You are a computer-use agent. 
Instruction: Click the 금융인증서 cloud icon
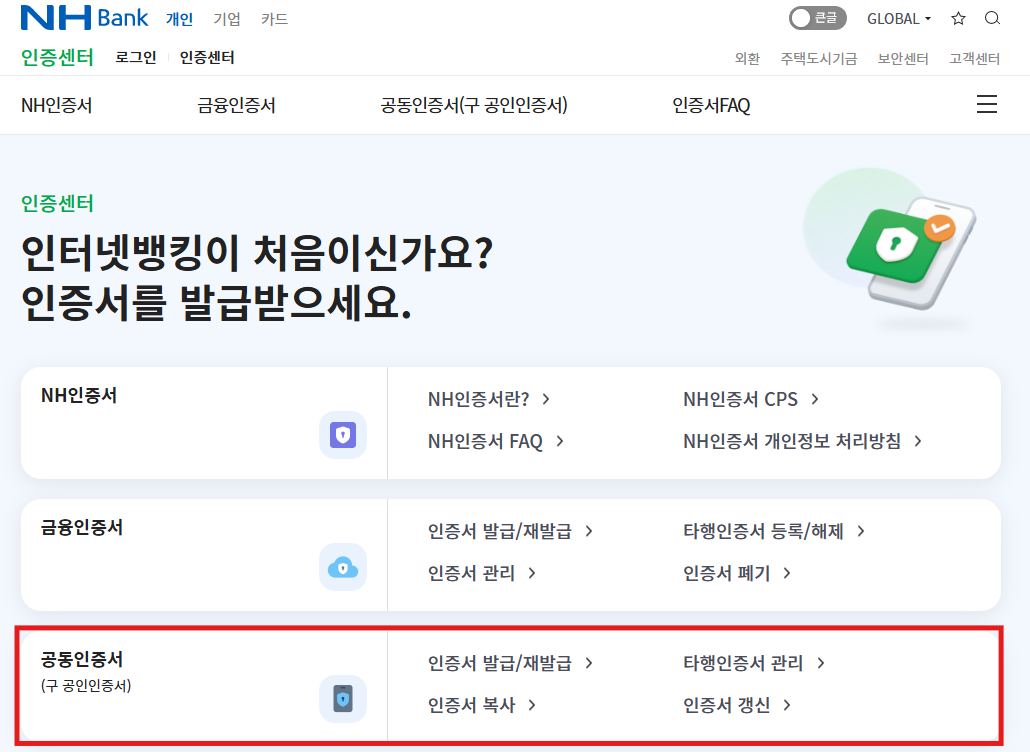(343, 567)
